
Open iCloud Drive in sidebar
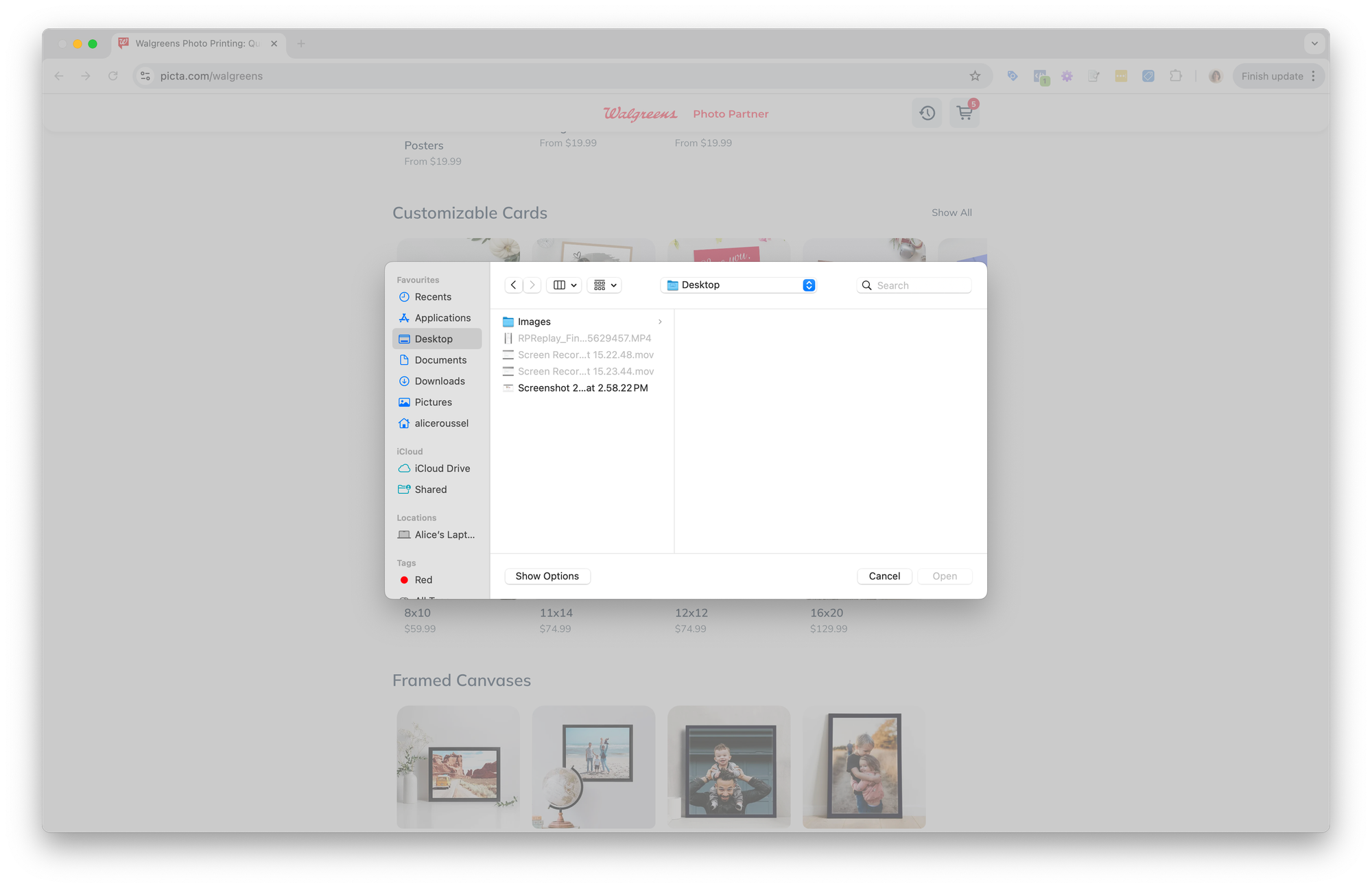[442, 468]
